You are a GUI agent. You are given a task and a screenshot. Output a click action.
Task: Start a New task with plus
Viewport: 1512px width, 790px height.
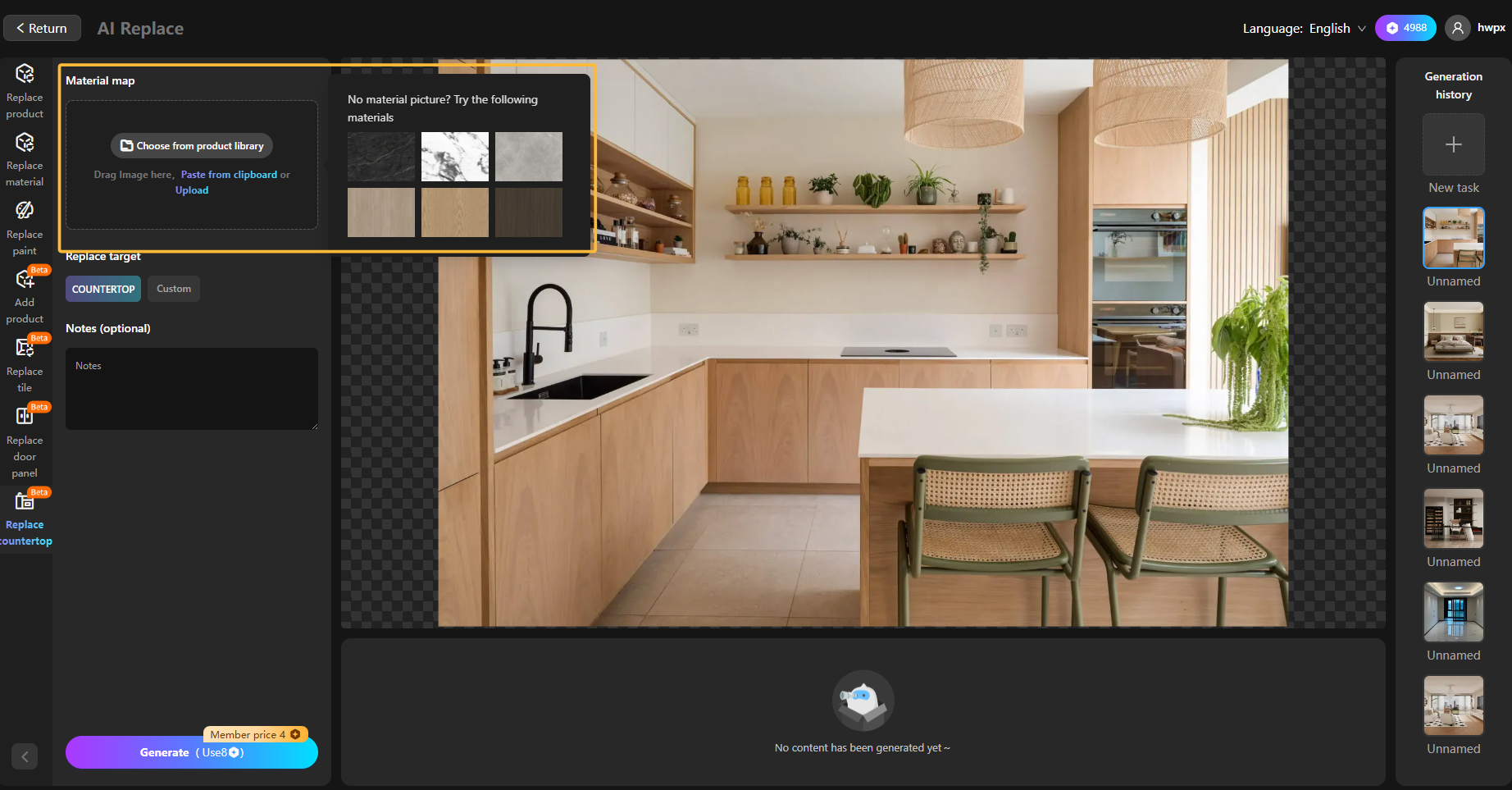tap(1454, 144)
